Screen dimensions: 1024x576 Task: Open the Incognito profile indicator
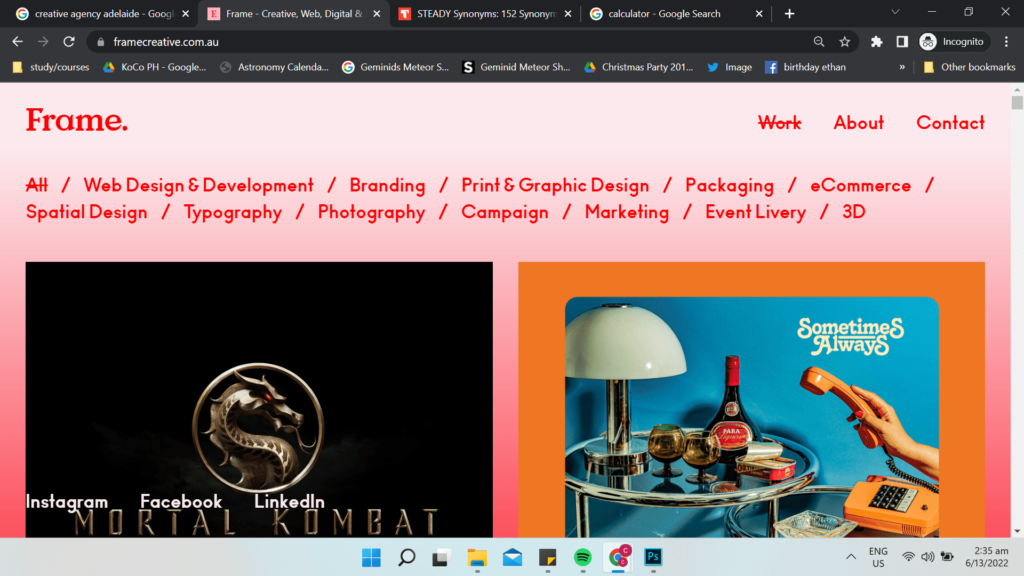coord(952,42)
